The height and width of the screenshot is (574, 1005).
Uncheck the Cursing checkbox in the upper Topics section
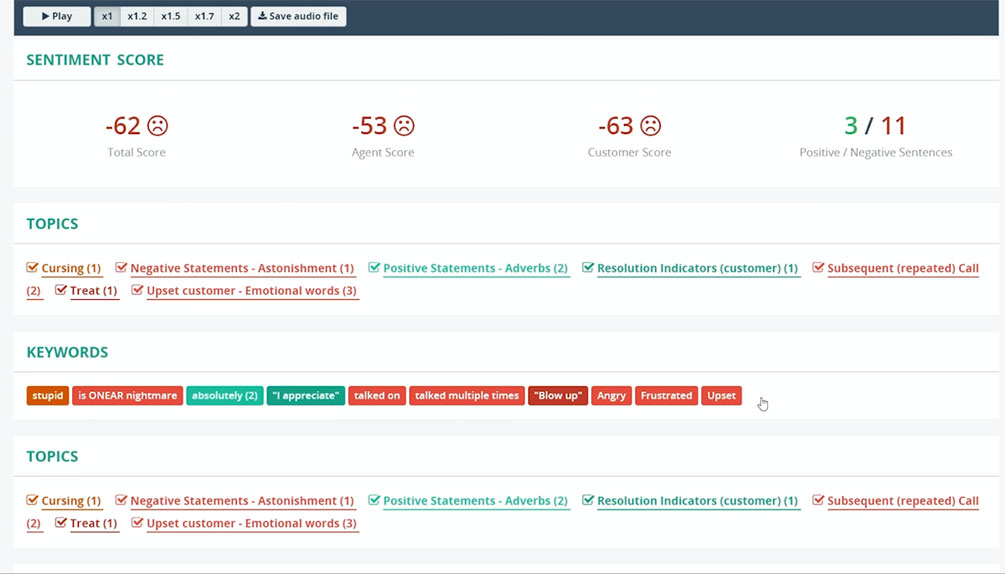click(33, 268)
